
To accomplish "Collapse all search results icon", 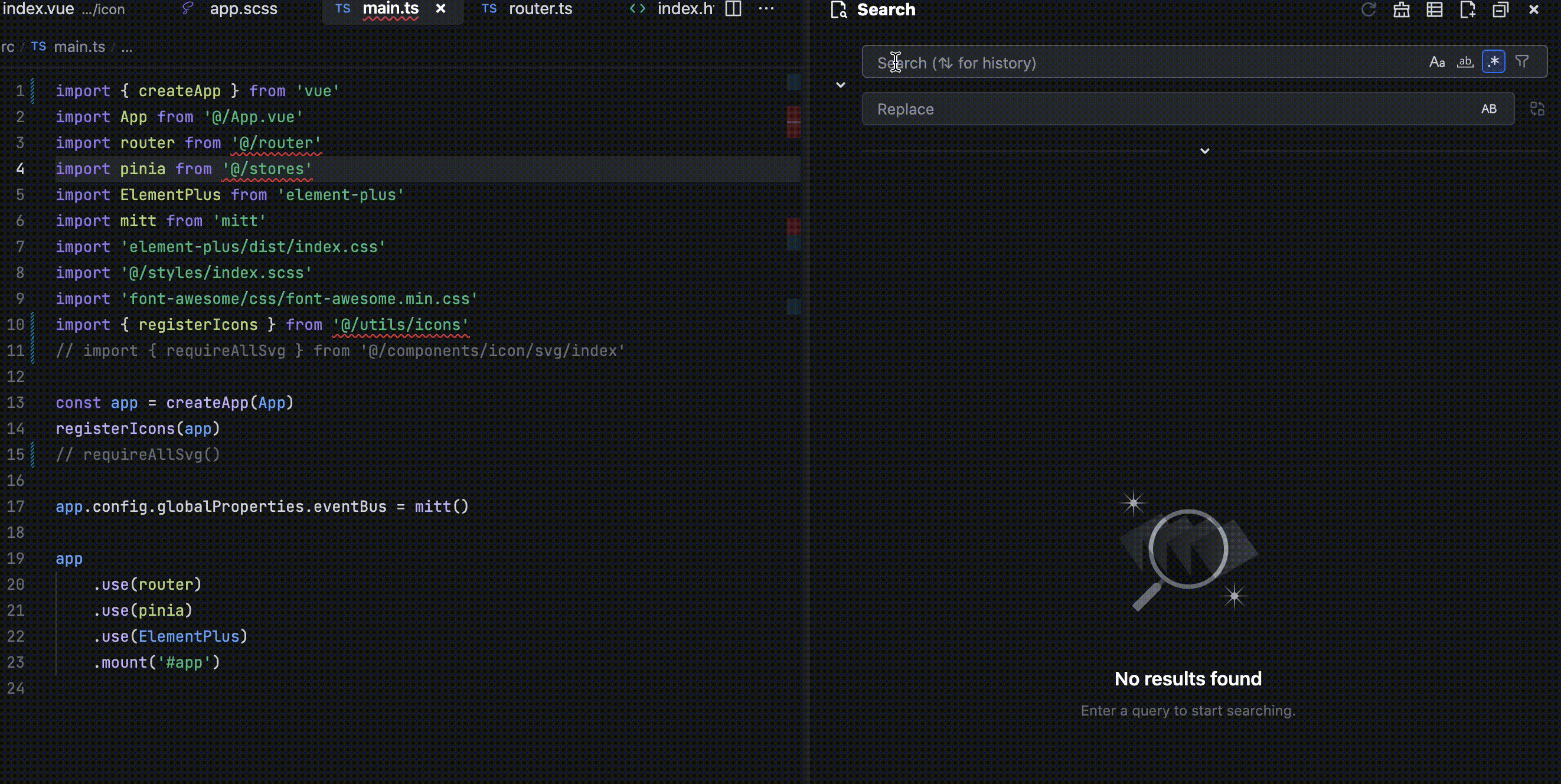I will pos(1500,9).
